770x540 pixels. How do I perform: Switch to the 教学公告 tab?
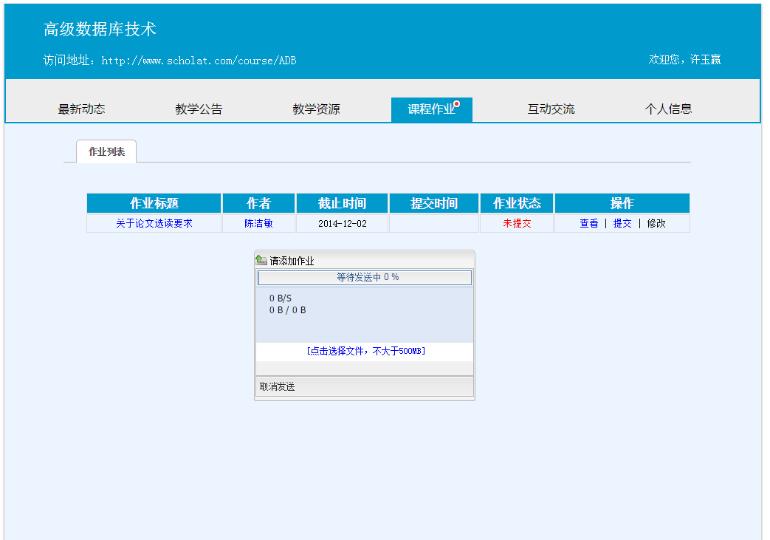pos(199,109)
